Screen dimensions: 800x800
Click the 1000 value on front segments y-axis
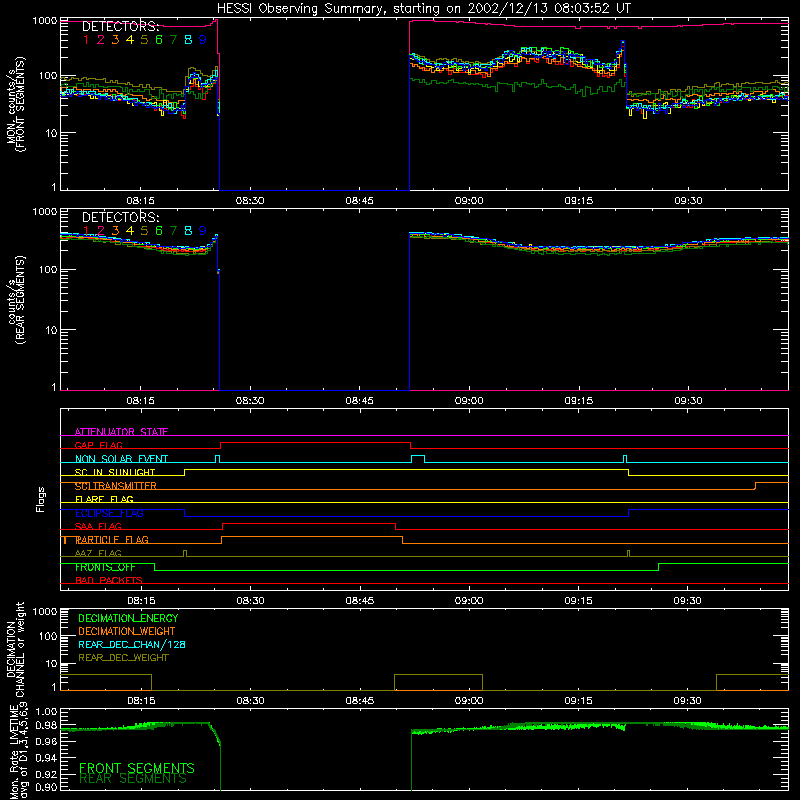(x=44, y=21)
